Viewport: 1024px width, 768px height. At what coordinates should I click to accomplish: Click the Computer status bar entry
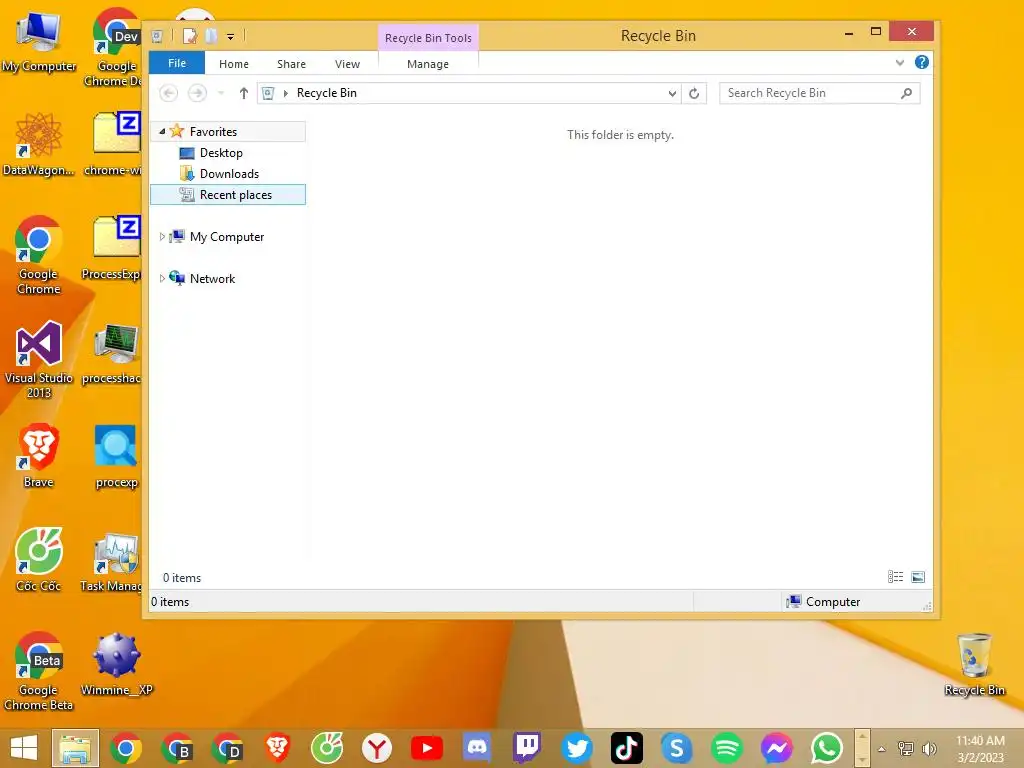tap(824, 601)
